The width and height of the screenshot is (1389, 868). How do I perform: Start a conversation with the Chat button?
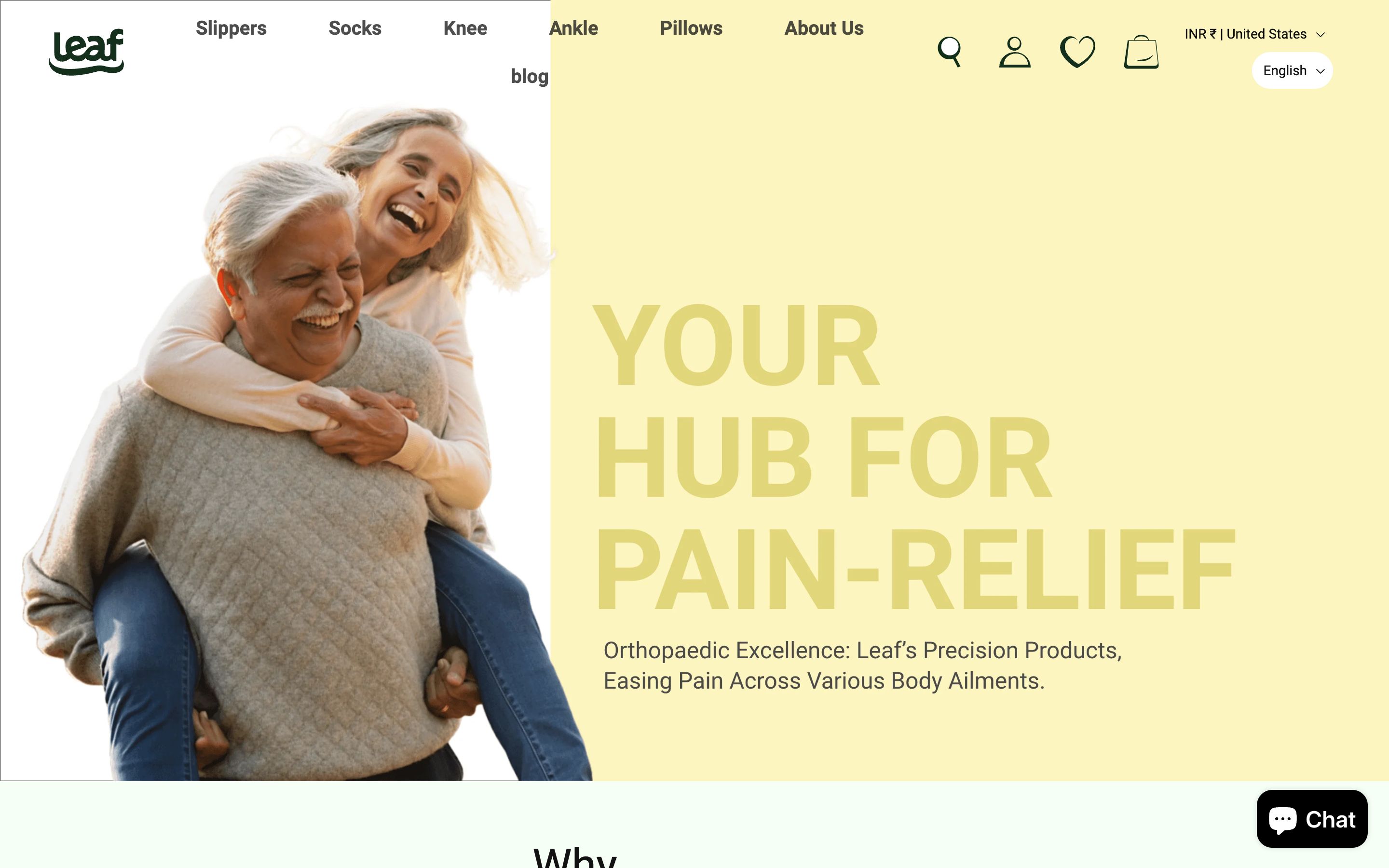pos(1312,819)
